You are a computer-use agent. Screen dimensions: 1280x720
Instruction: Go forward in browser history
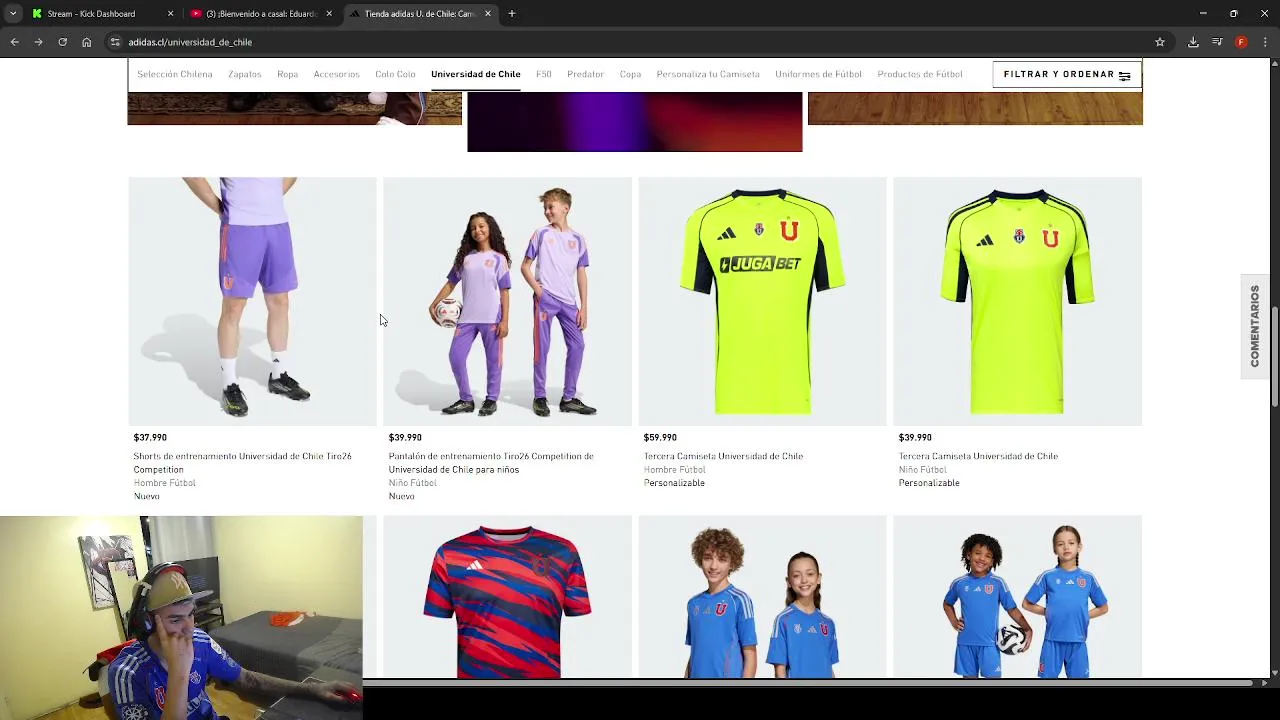(x=38, y=42)
